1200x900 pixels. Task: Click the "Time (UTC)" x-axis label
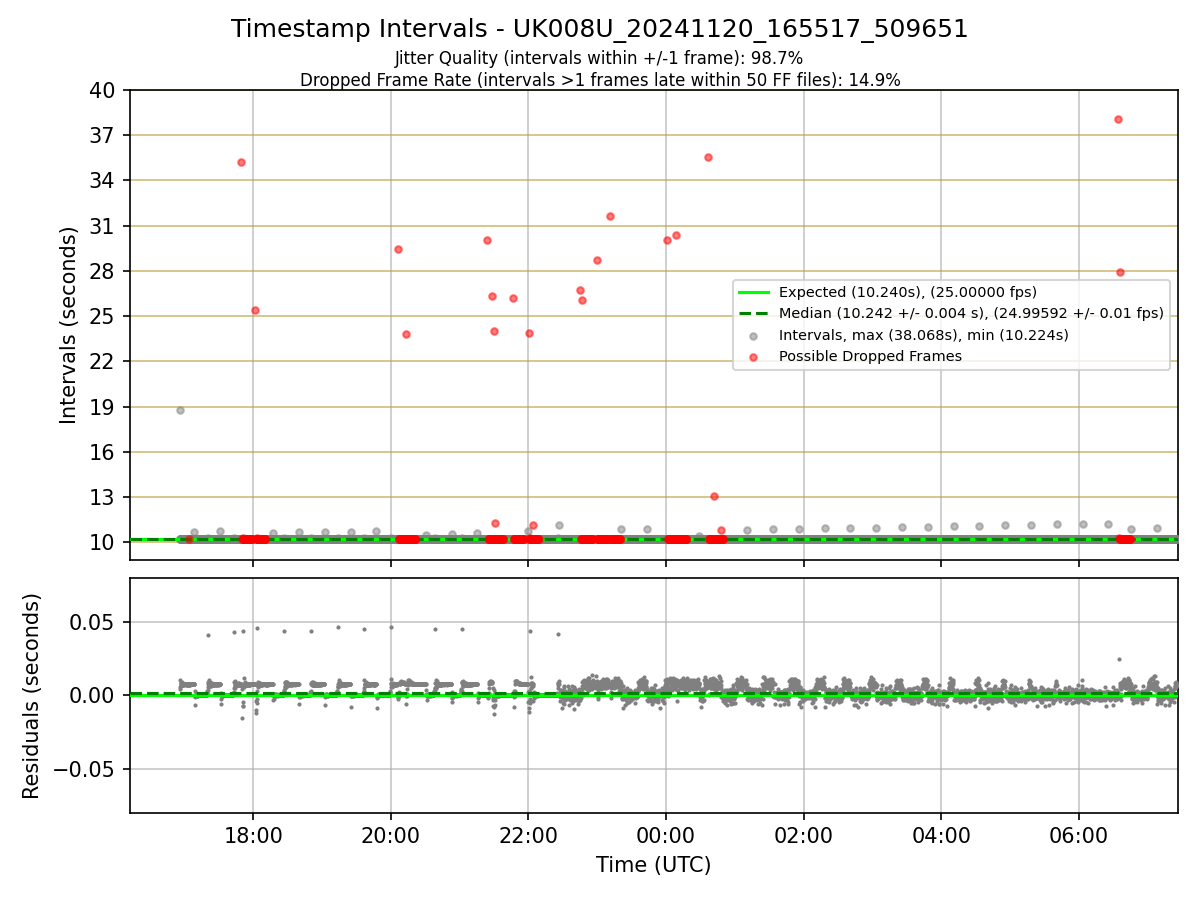click(x=653, y=865)
